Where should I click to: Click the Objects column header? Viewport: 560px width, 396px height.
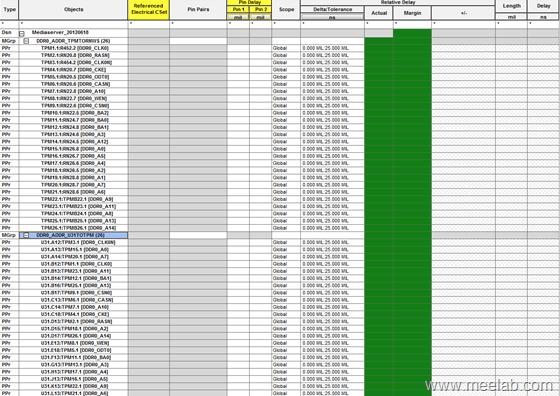pos(73,9)
